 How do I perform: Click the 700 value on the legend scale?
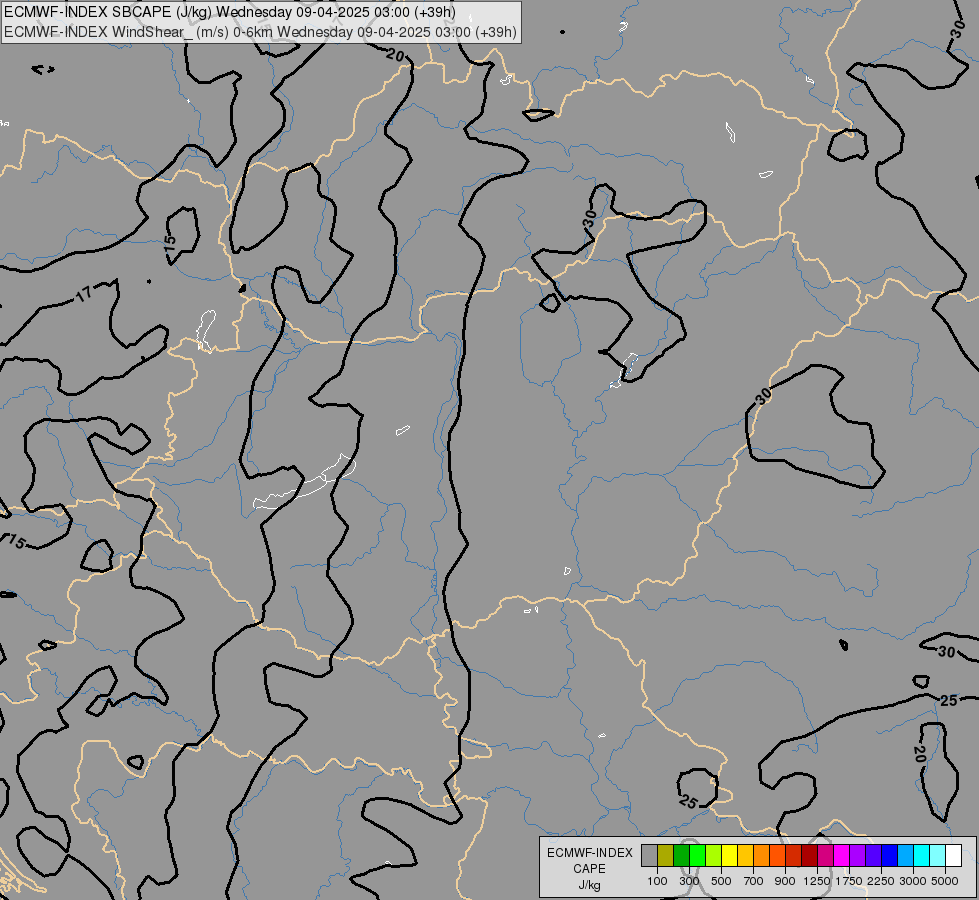[754, 881]
